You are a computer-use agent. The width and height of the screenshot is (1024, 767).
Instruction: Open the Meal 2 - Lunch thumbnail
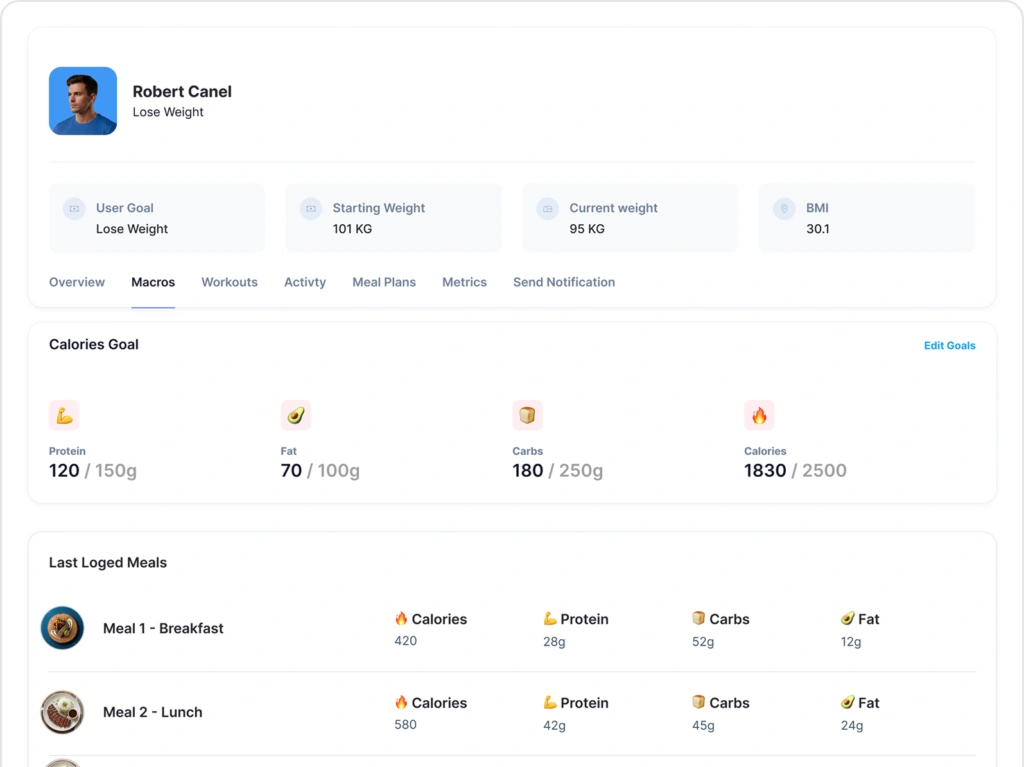(63, 712)
